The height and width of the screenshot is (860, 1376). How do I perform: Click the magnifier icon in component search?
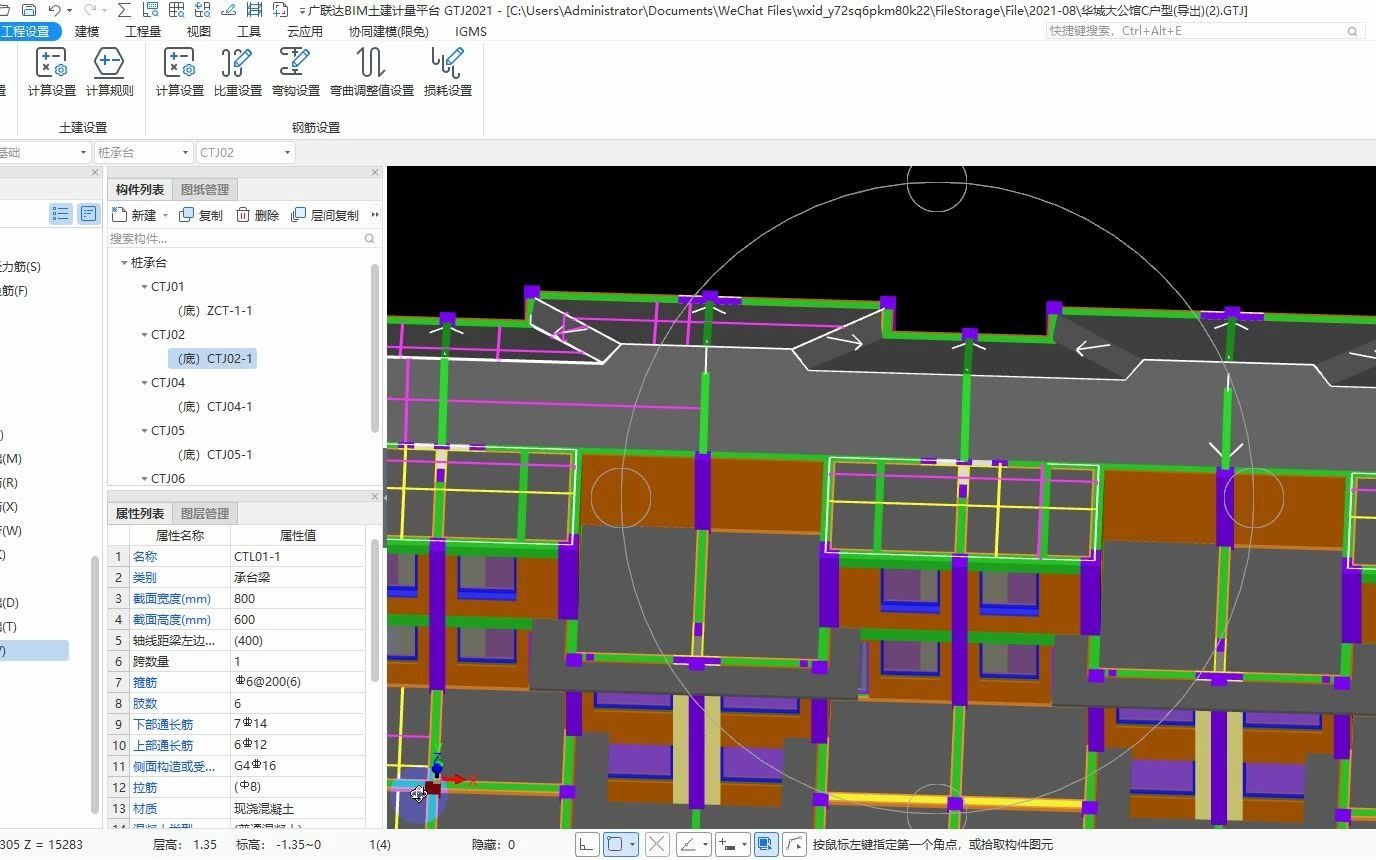pos(370,239)
